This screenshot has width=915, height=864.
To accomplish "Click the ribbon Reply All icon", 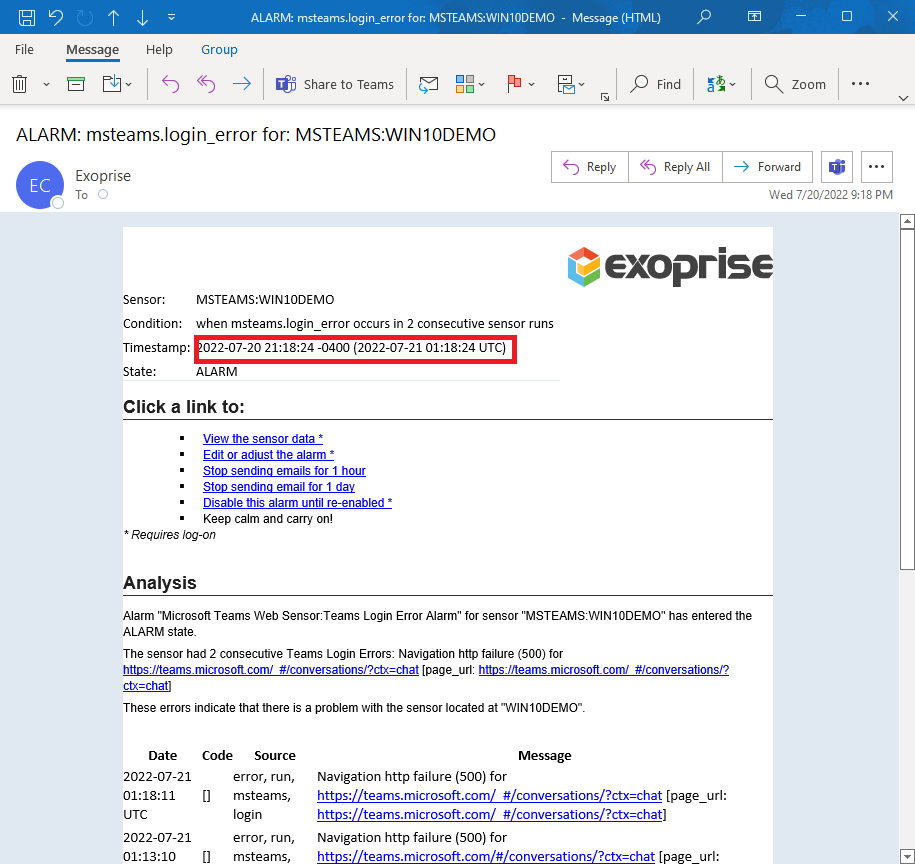I will pyautogui.click(x=205, y=84).
